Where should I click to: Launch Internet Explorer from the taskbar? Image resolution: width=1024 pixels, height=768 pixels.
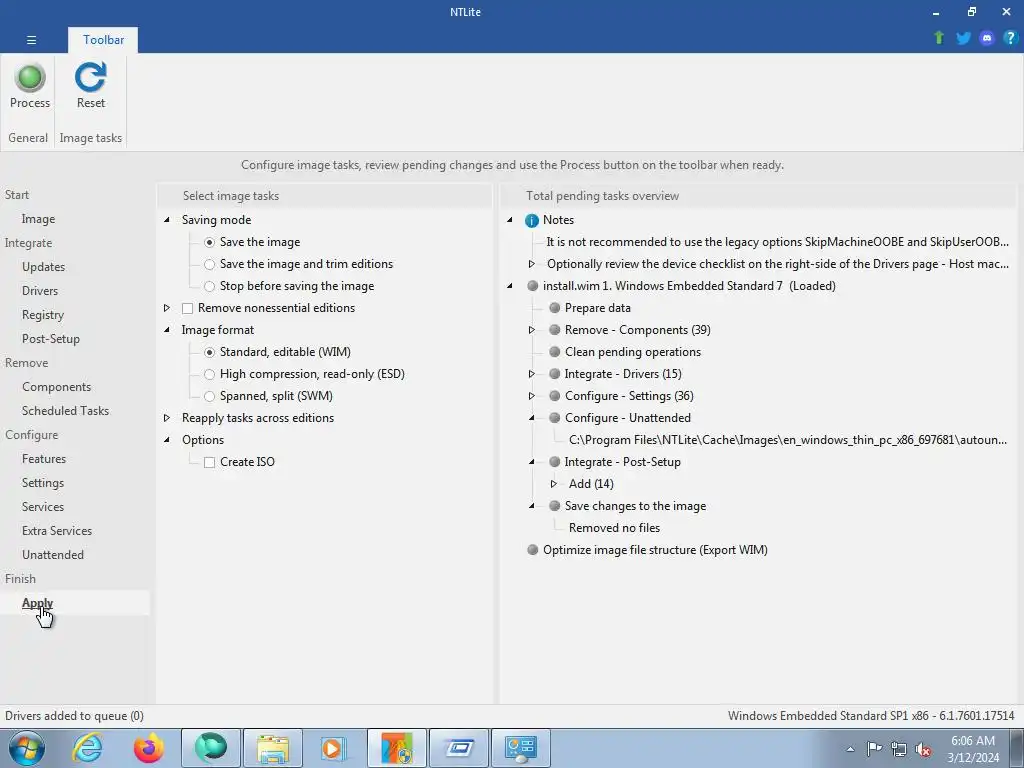coord(88,748)
